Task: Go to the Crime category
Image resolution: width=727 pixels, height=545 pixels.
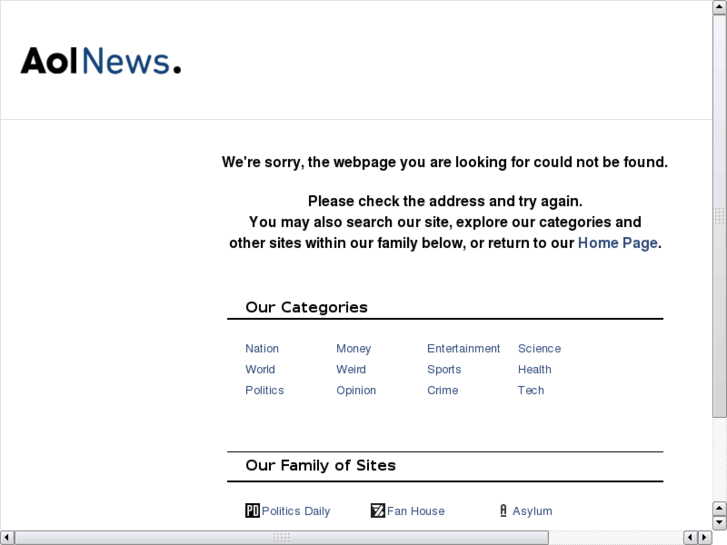Action: click(442, 390)
